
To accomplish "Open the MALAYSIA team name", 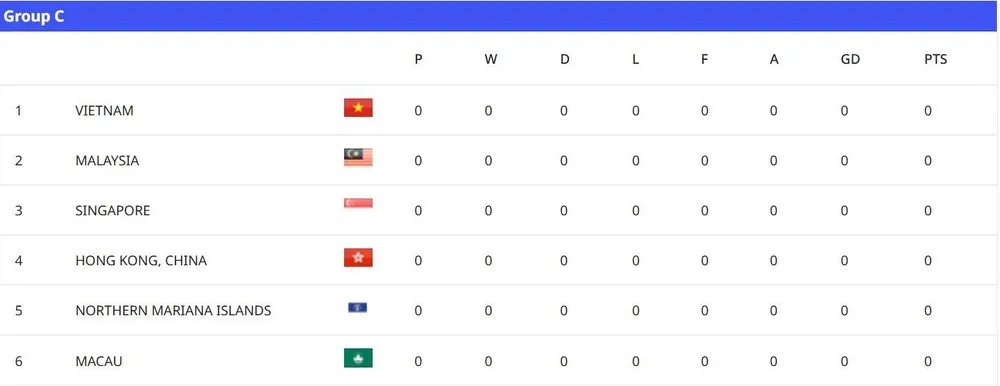I will (x=107, y=161).
